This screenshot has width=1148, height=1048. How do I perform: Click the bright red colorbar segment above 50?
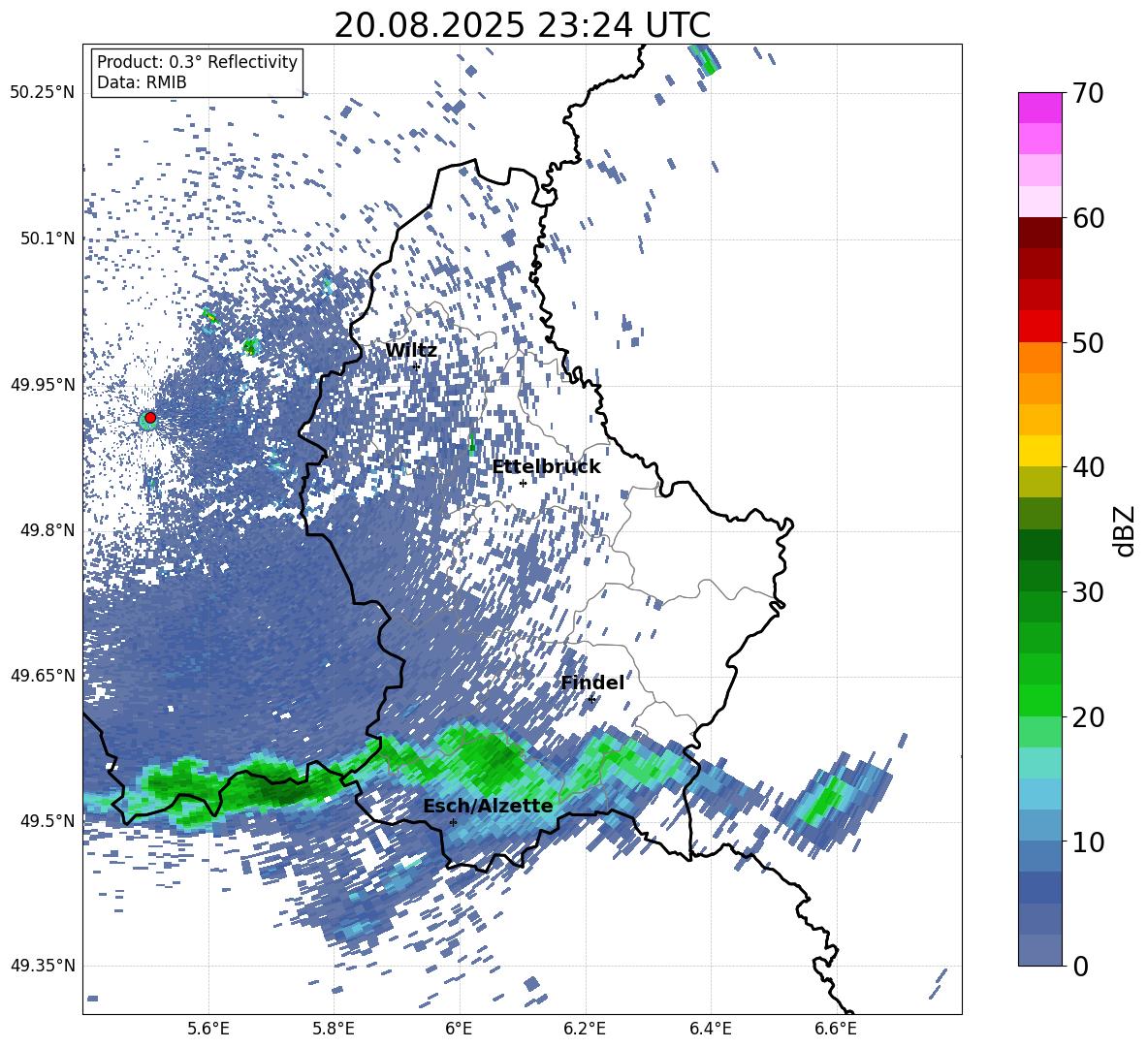(x=1039, y=326)
